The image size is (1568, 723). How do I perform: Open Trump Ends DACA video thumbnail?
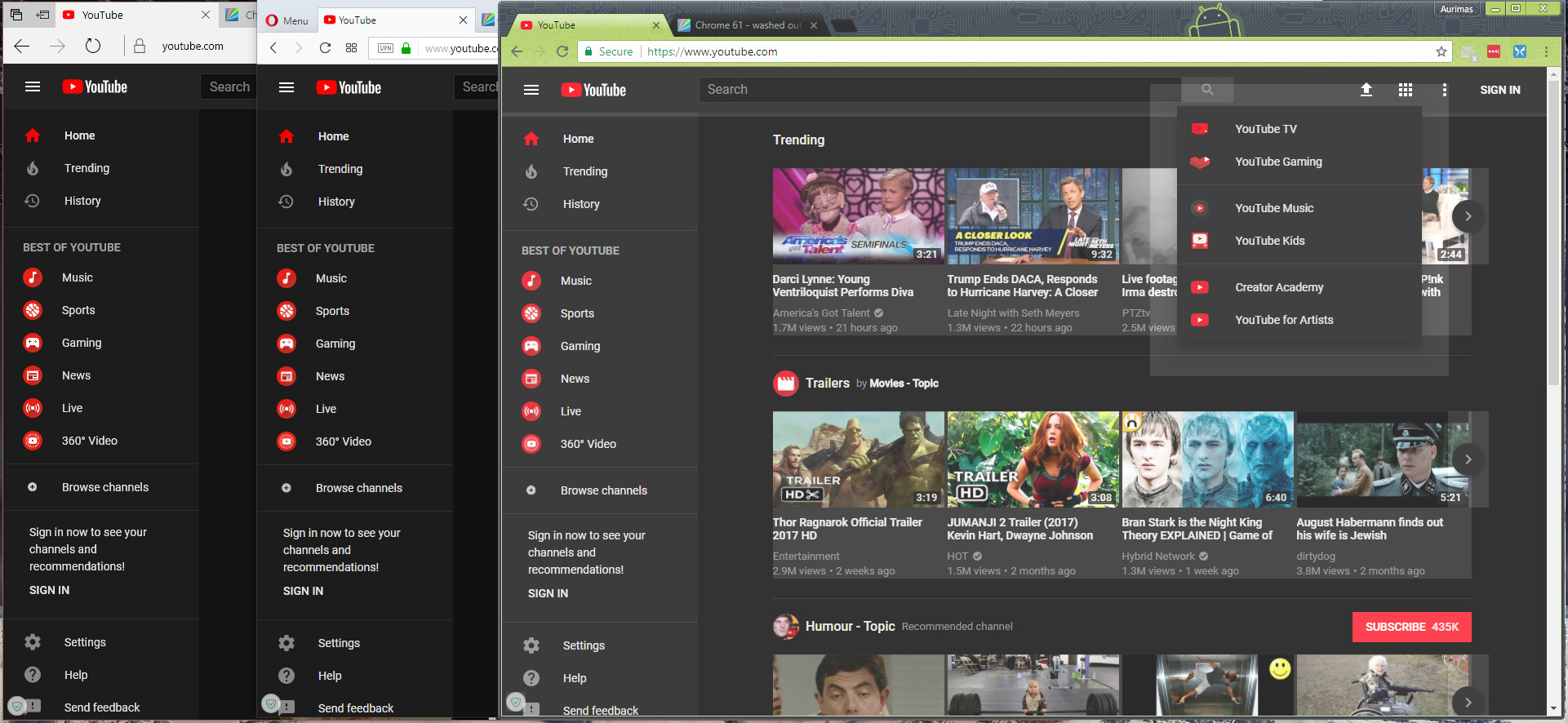click(1033, 216)
